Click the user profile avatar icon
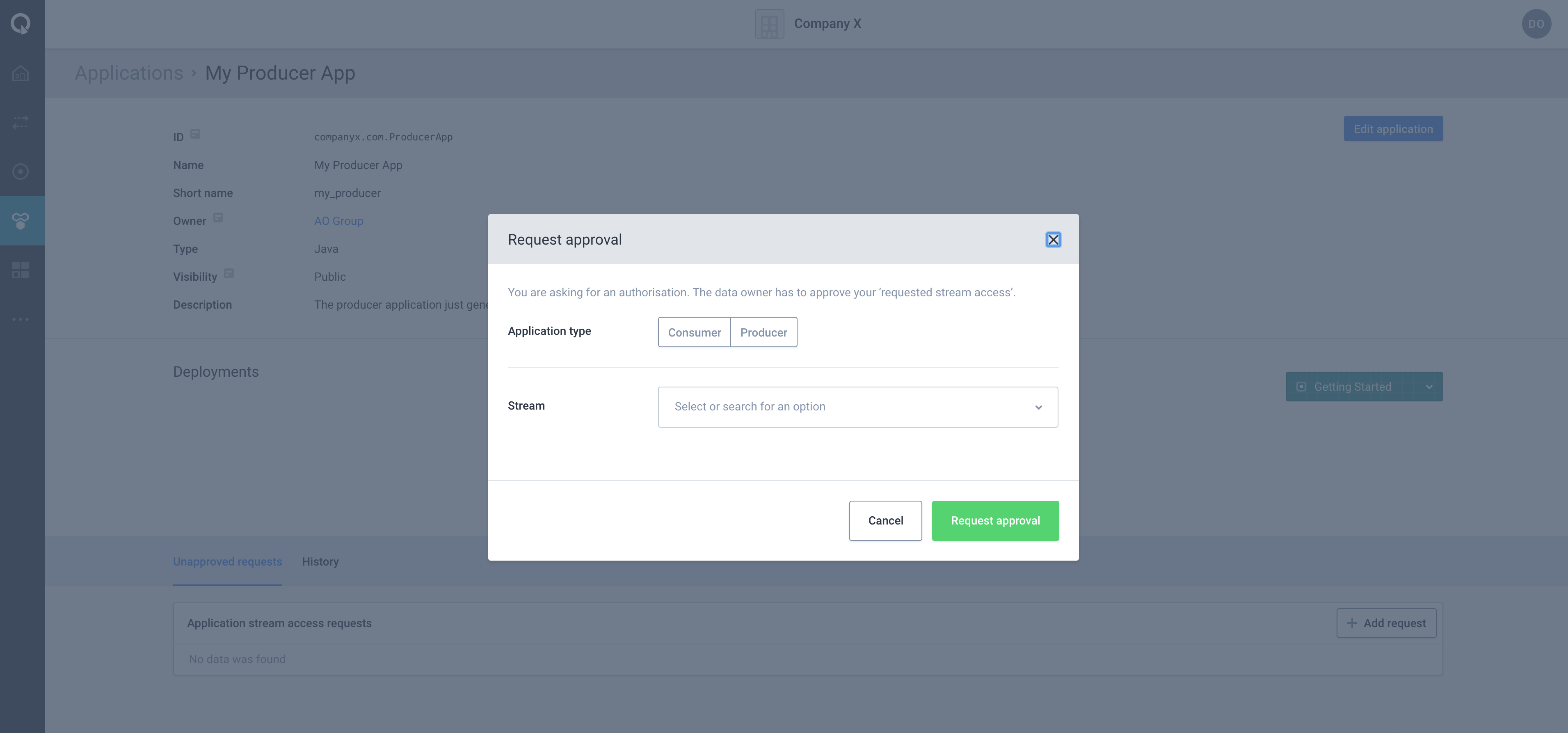The width and height of the screenshot is (1568, 733). (x=1536, y=23)
